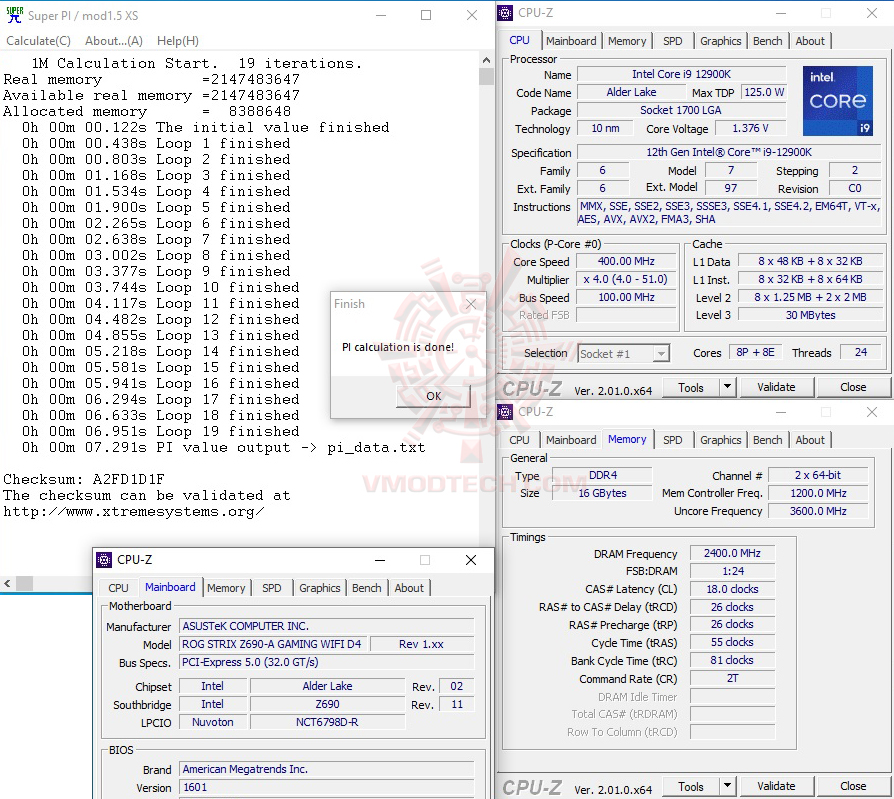Click the Validate button in CPU-Z
Screen dimensions: 894x799
tap(777, 387)
